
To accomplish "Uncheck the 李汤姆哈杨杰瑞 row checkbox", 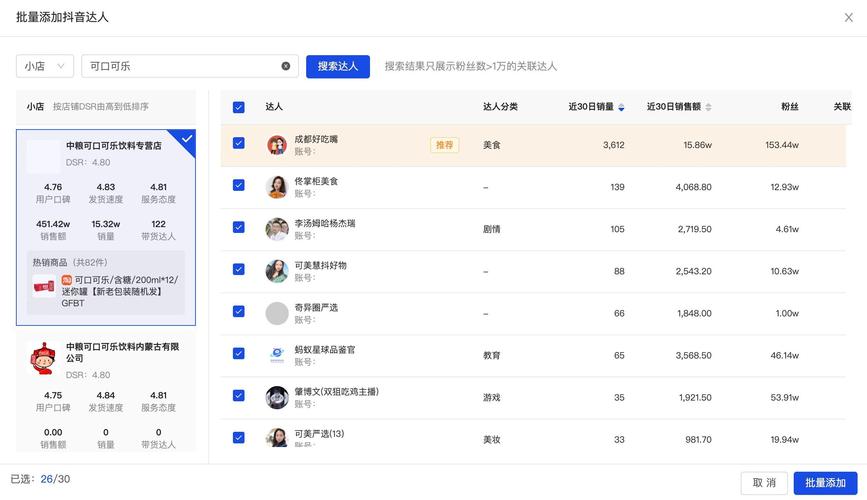I will [x=238, y=227].
